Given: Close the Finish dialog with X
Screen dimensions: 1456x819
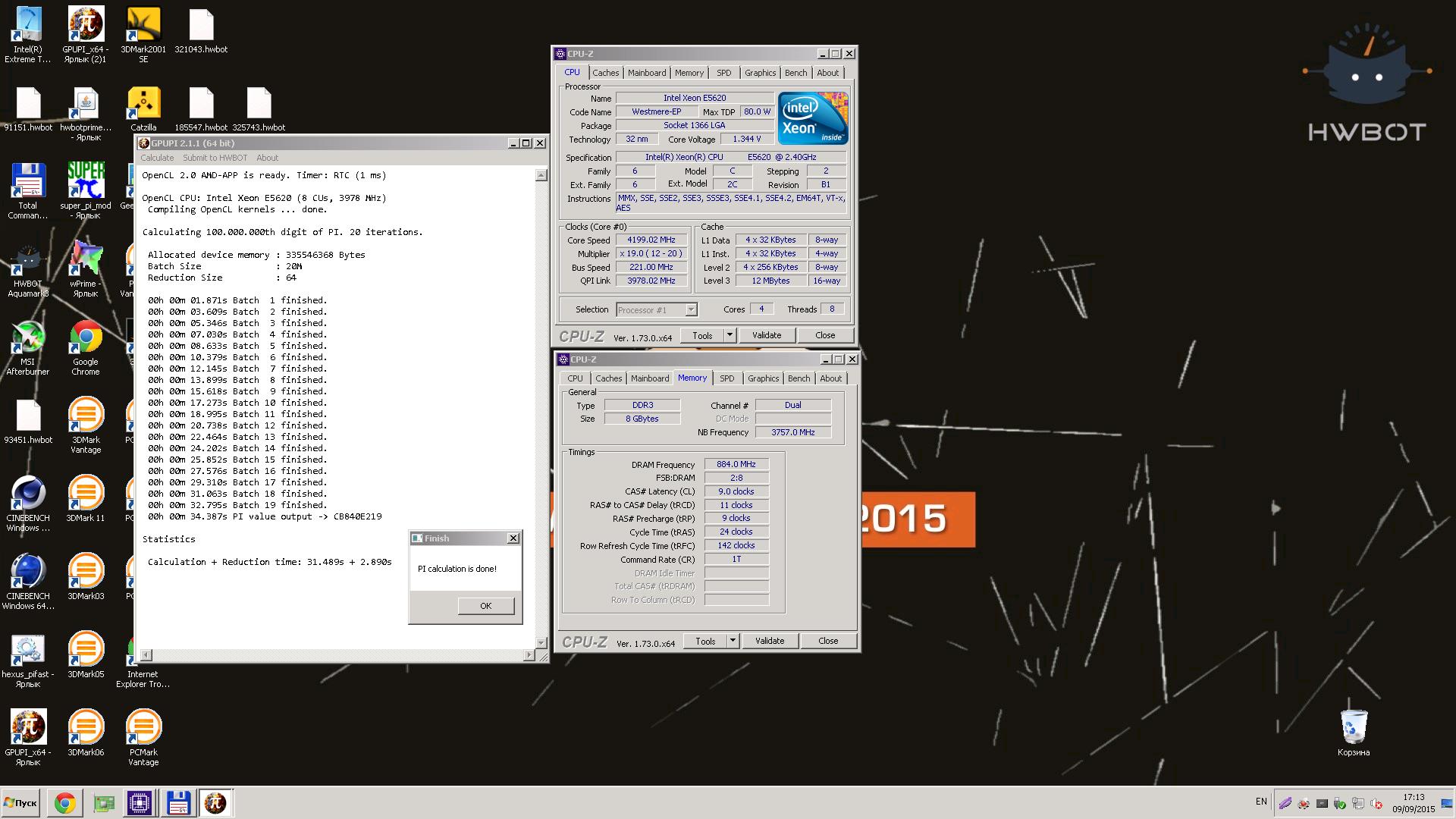Looking at the screenshot, I should pyautogui.click(x=513, y=538).
